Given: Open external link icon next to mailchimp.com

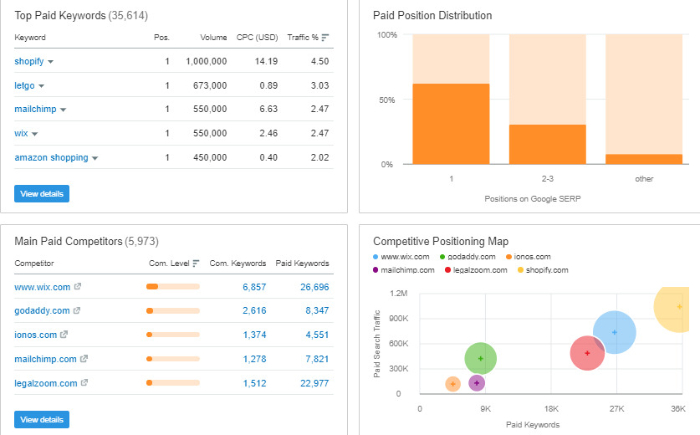Looking at the screenshot, I should (x=84, y=358).
